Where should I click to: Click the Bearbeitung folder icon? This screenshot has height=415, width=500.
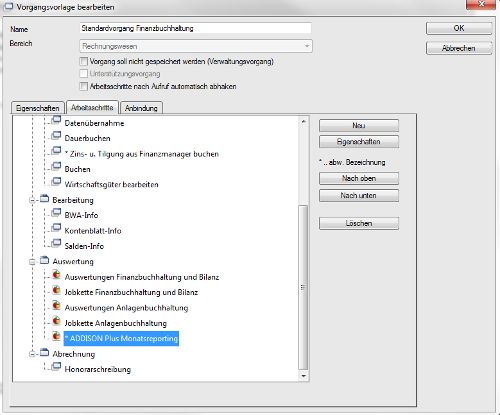[44, 199]
